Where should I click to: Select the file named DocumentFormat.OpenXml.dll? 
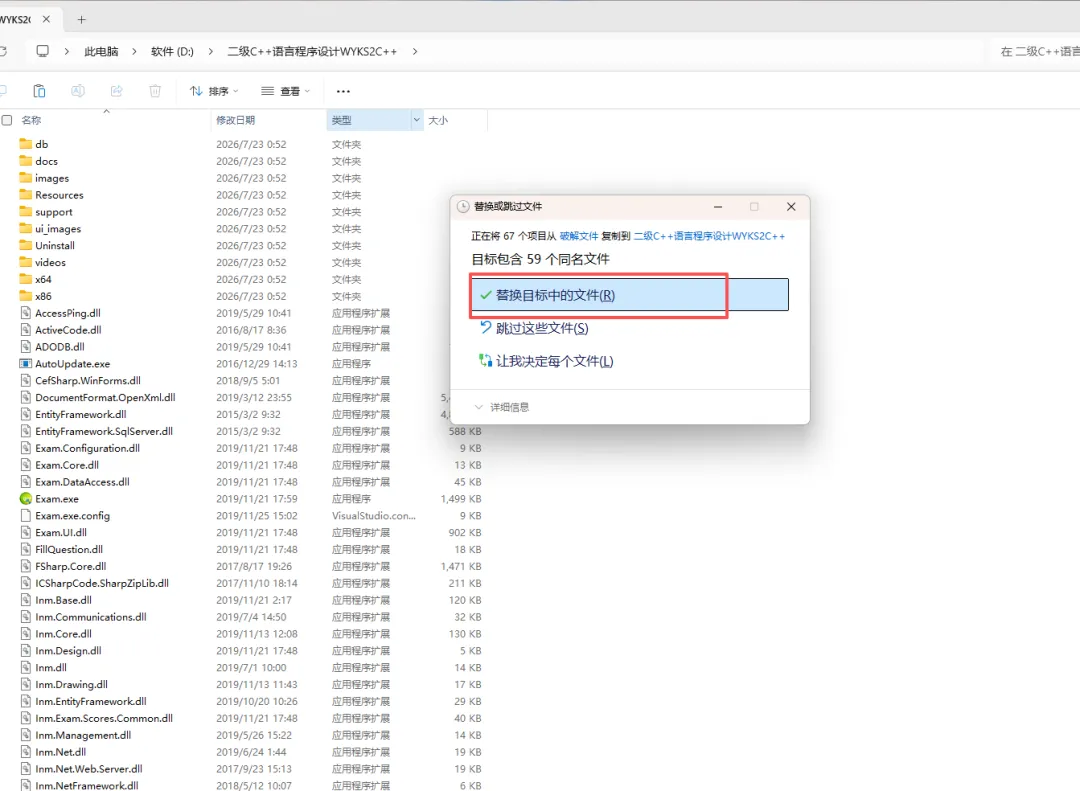pyautogui.click(x=105, y=397)
